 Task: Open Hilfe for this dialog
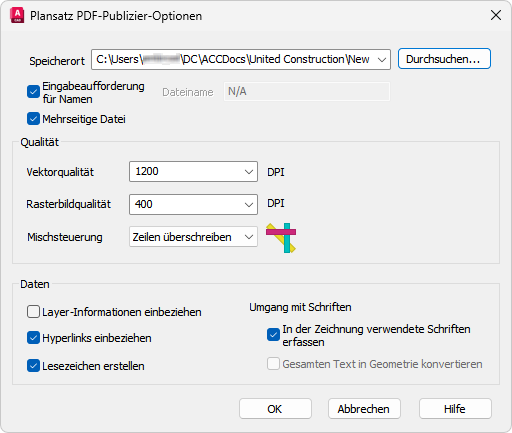click(455, 409)
